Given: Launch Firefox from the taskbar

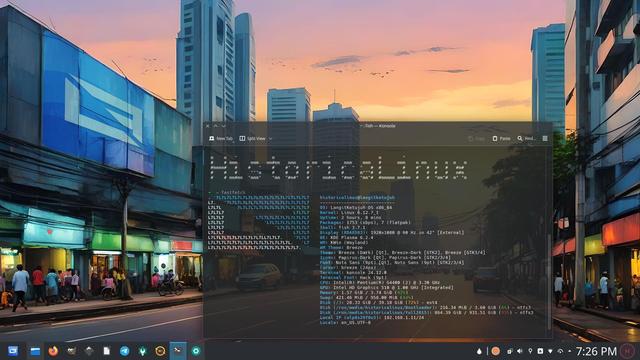Looking at the screenshot, I should point(53,351).
